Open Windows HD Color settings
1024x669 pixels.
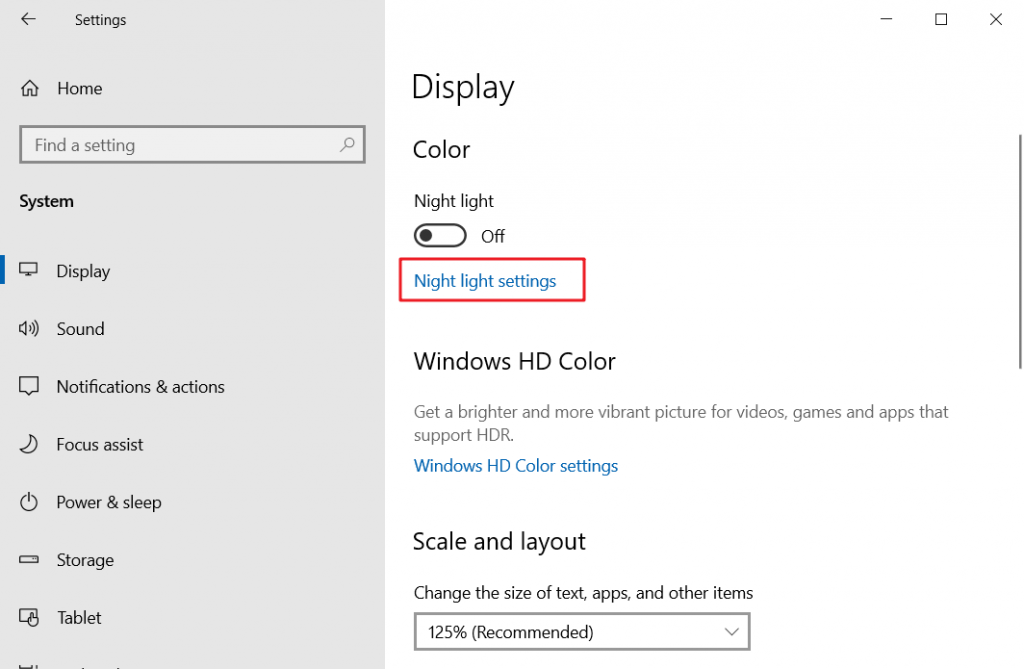point(515,465)
